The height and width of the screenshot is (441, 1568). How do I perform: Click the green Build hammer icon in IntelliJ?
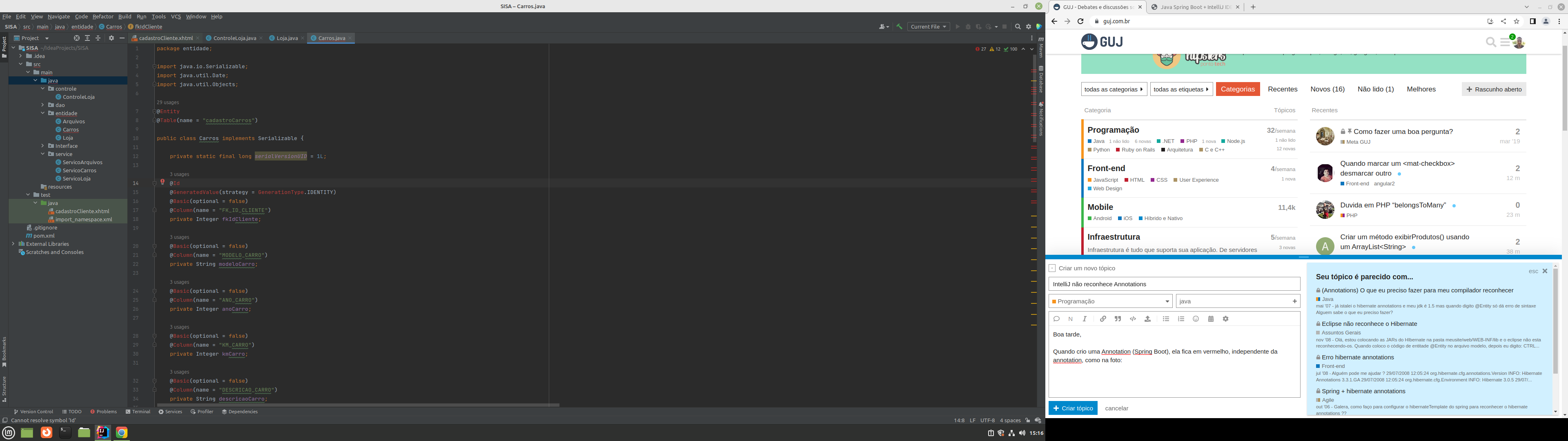click(x=899, y=27)
